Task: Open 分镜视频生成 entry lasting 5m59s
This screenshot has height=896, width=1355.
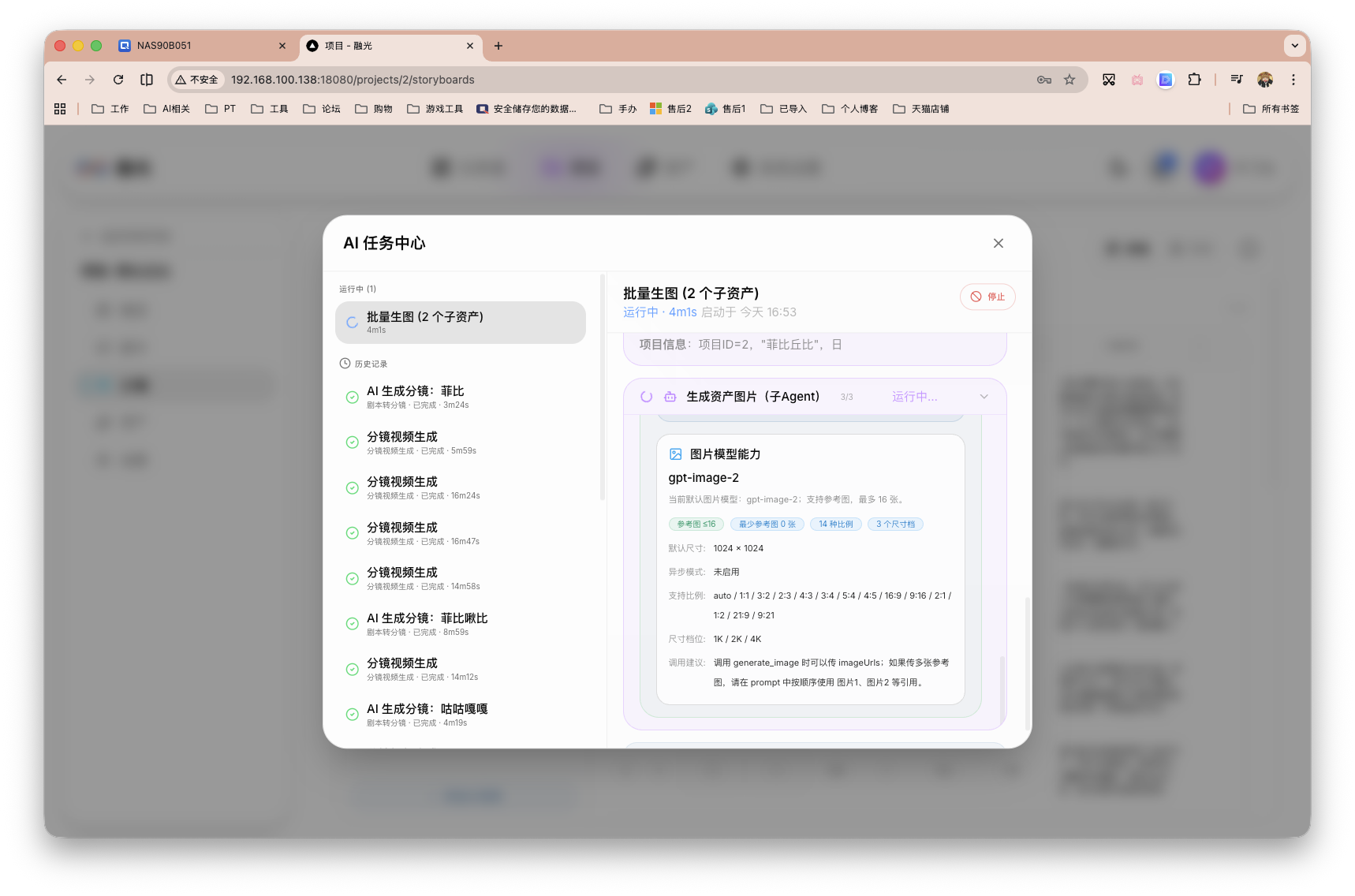Action: coord(461,442)
